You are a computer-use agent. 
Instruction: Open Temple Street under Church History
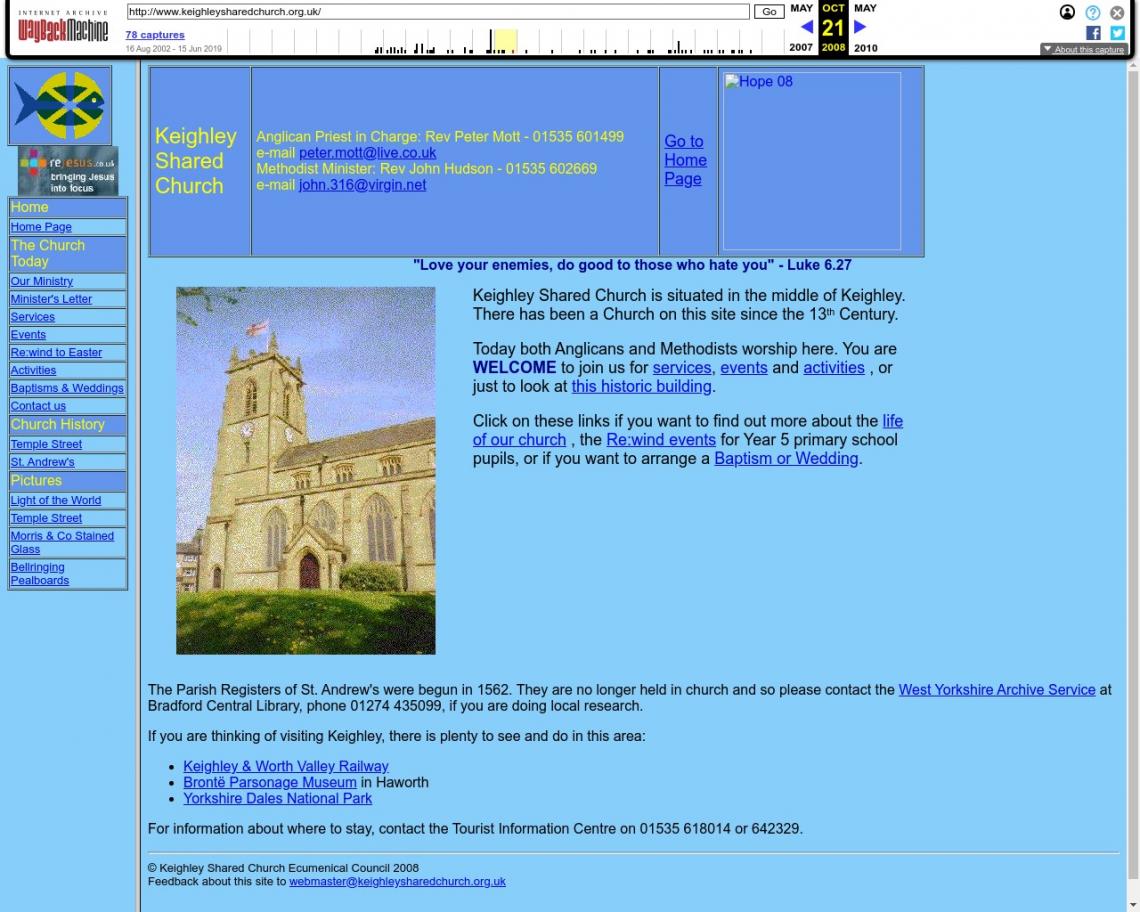click(x=46, y=444)
